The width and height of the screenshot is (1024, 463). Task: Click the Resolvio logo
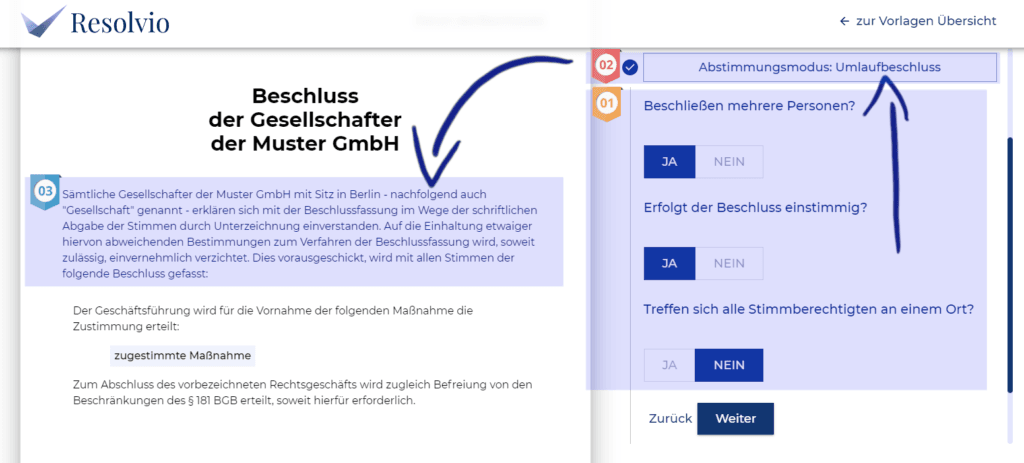pyautogui.click(x=95, y=21)
